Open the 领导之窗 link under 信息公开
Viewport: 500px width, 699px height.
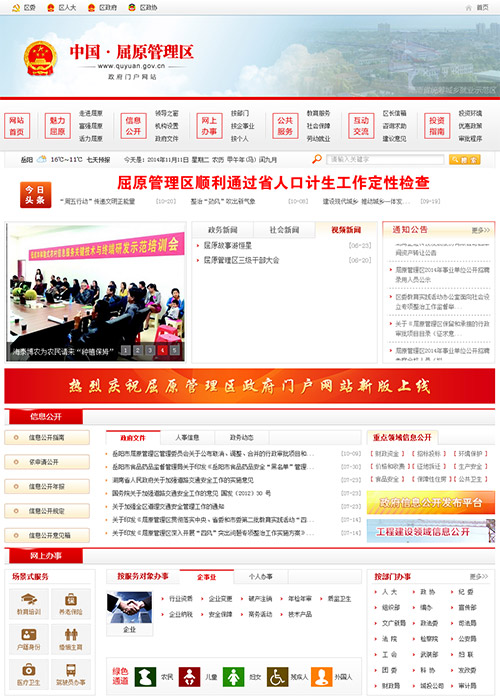167,113
